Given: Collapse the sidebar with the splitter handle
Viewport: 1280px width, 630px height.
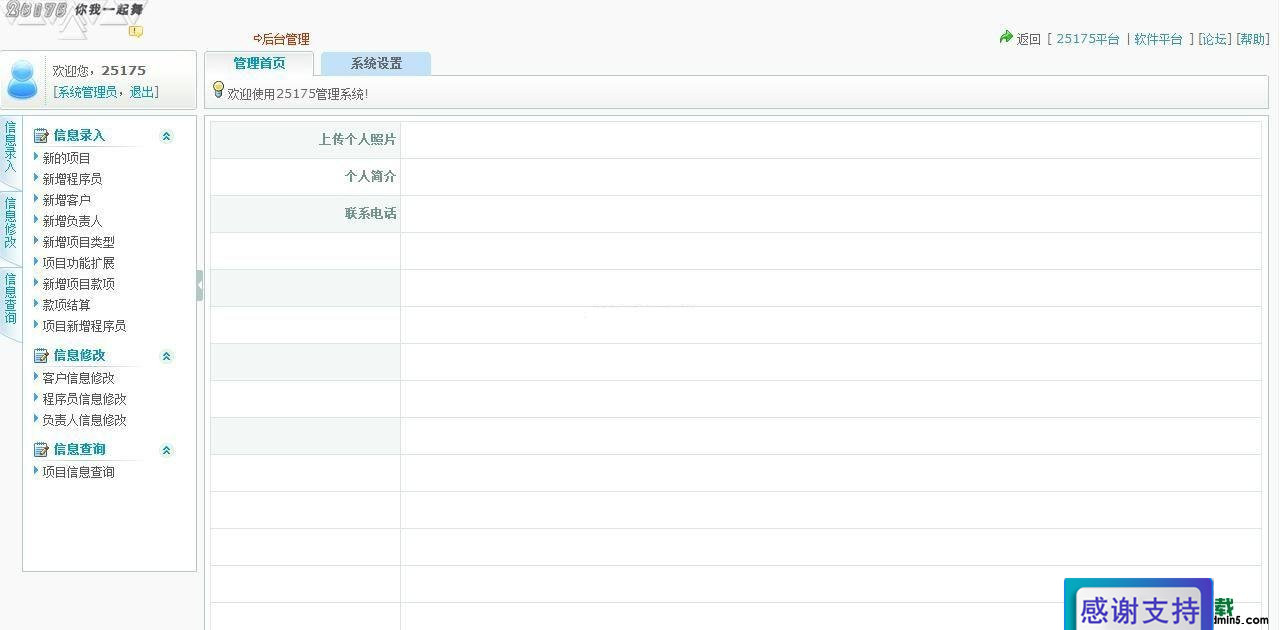Looking at the screenshot, I should pos(200,285).
